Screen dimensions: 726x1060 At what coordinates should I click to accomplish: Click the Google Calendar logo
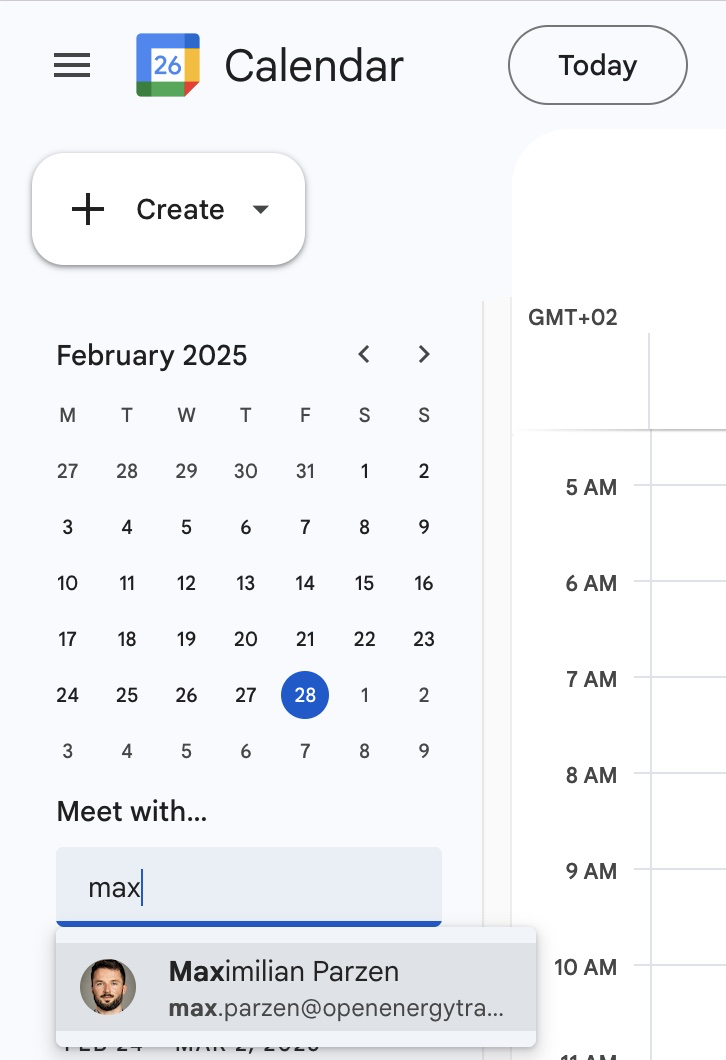click(x=167, y=66)
